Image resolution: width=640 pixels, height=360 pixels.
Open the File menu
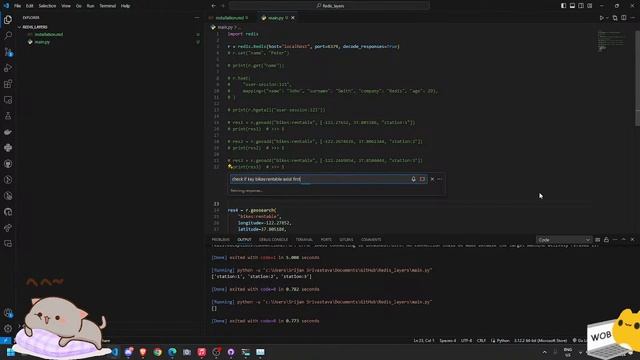click(x=17, y=6)
